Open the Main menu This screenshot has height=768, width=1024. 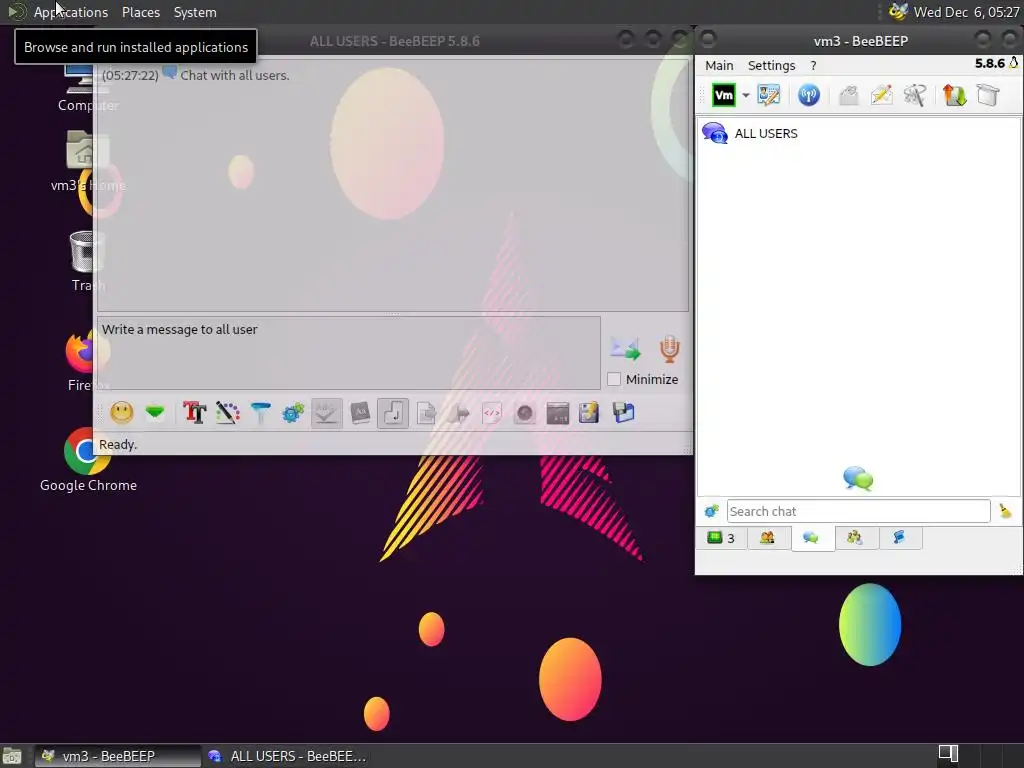[x=719, y=65]
